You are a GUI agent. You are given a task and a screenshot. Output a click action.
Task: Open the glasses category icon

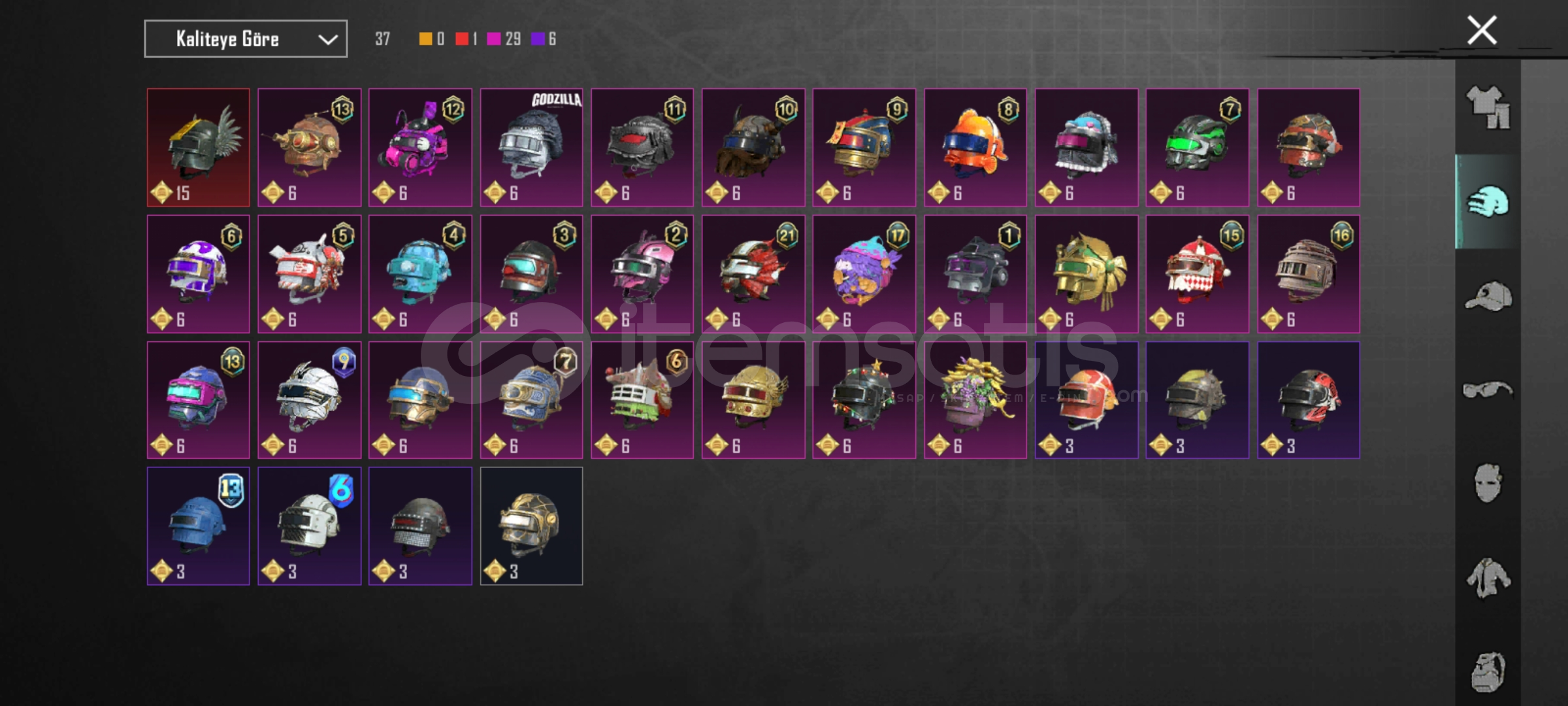click(x=1488, y=390)
